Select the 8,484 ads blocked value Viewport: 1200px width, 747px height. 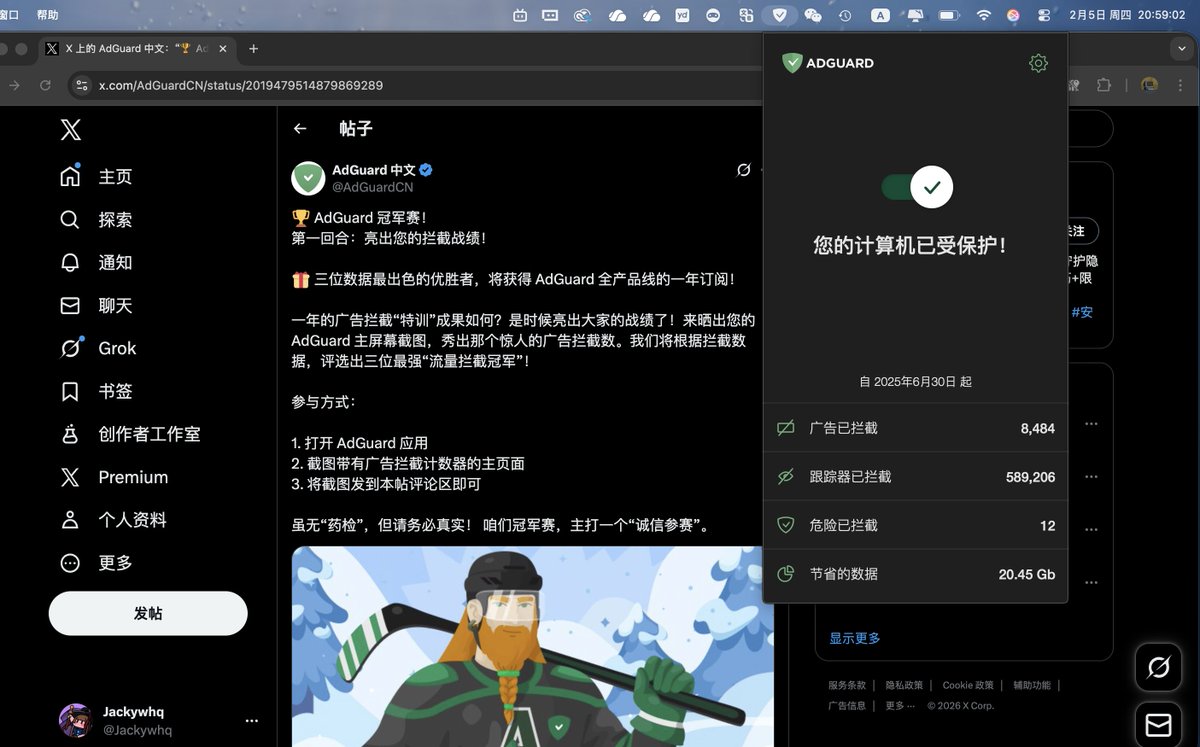pos(1037,428)
